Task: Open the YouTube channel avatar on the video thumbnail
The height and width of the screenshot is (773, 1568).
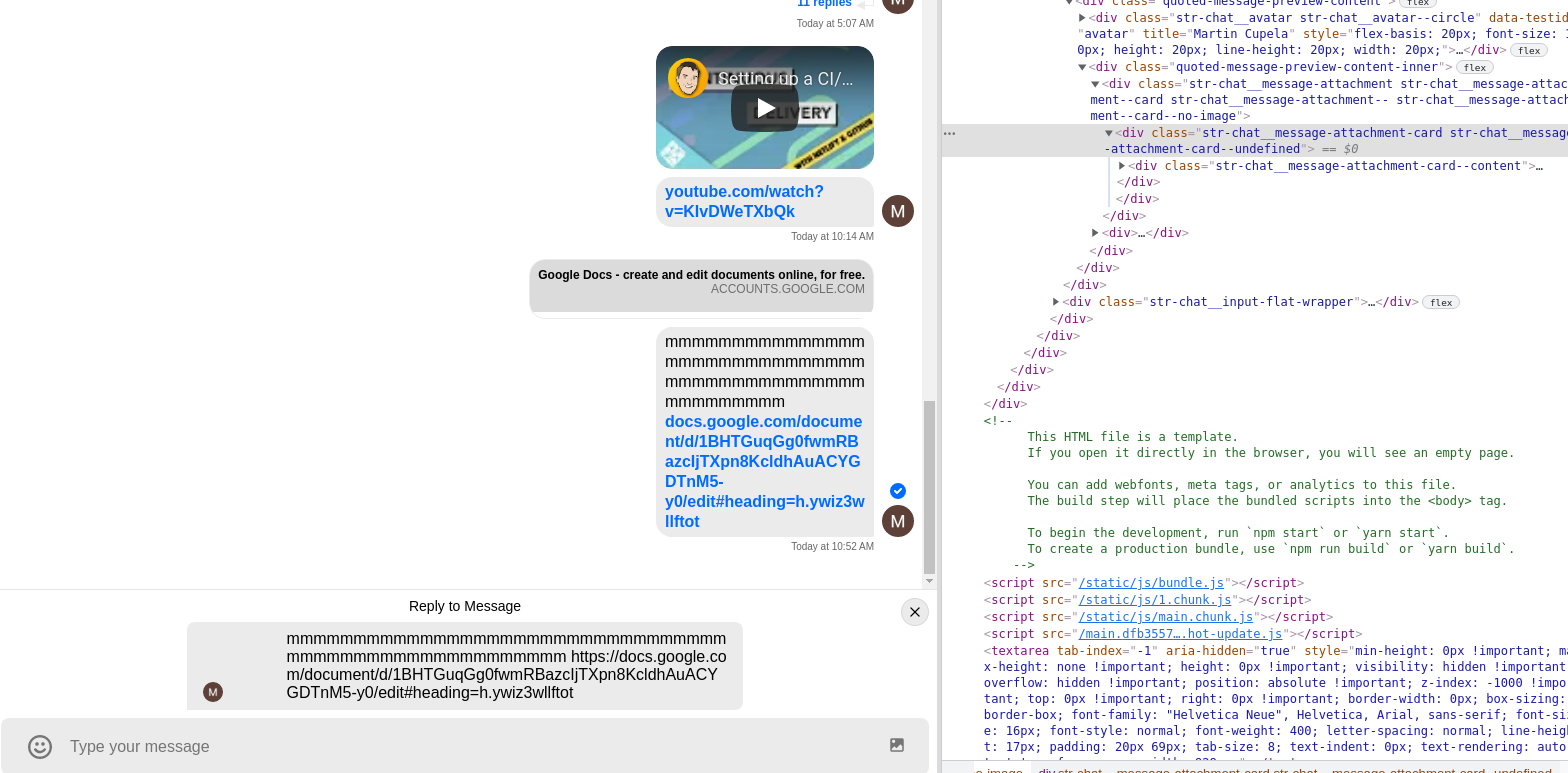Action: 688,78
